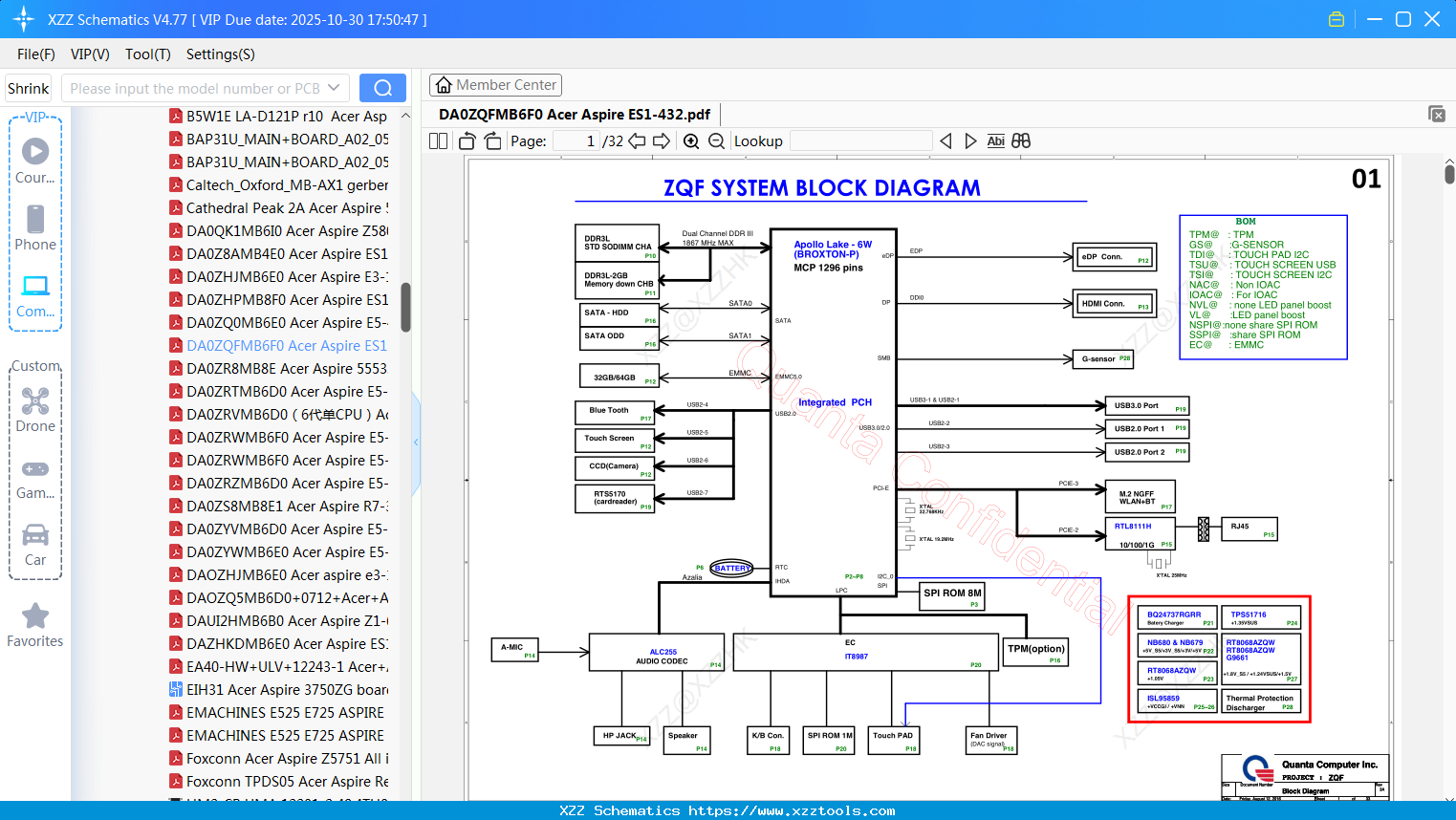
Task: Go to next page arrow
Action: [x=662, y=141]
